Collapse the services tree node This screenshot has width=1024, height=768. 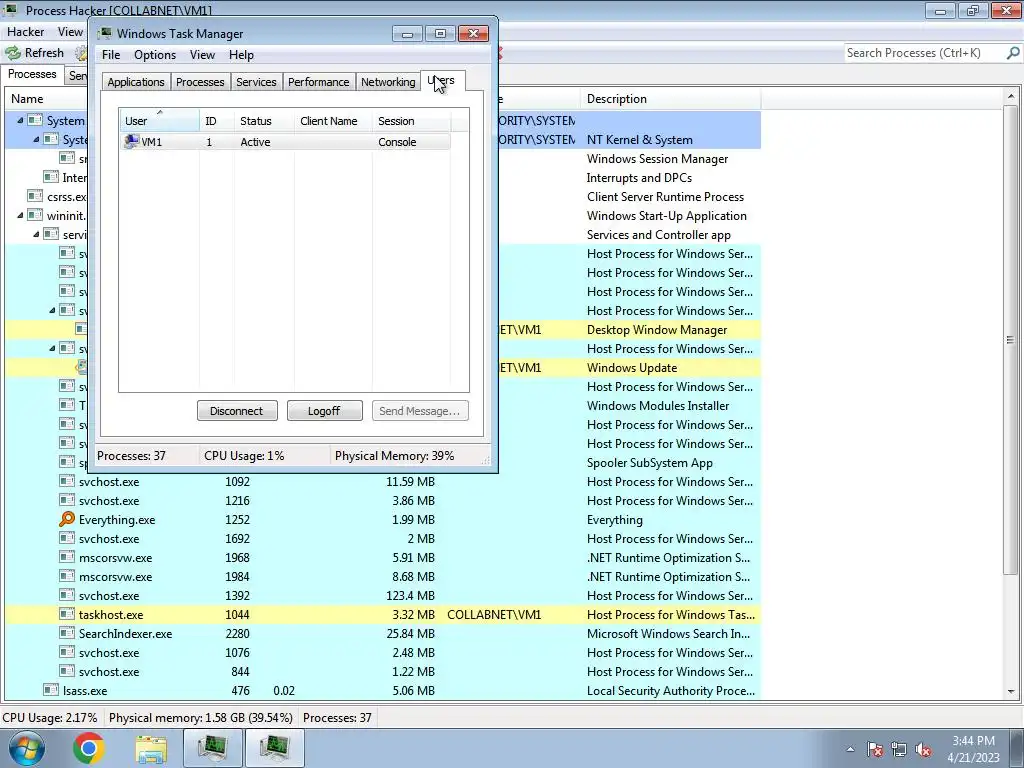point(36,234)
